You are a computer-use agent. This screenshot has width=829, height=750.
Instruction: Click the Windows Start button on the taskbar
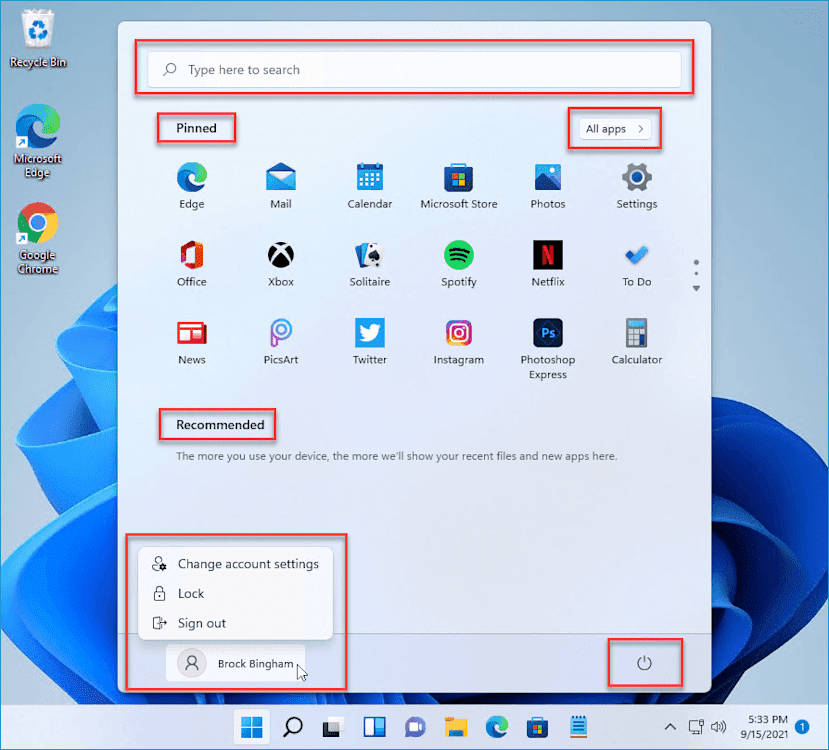[x=251, y=727]
